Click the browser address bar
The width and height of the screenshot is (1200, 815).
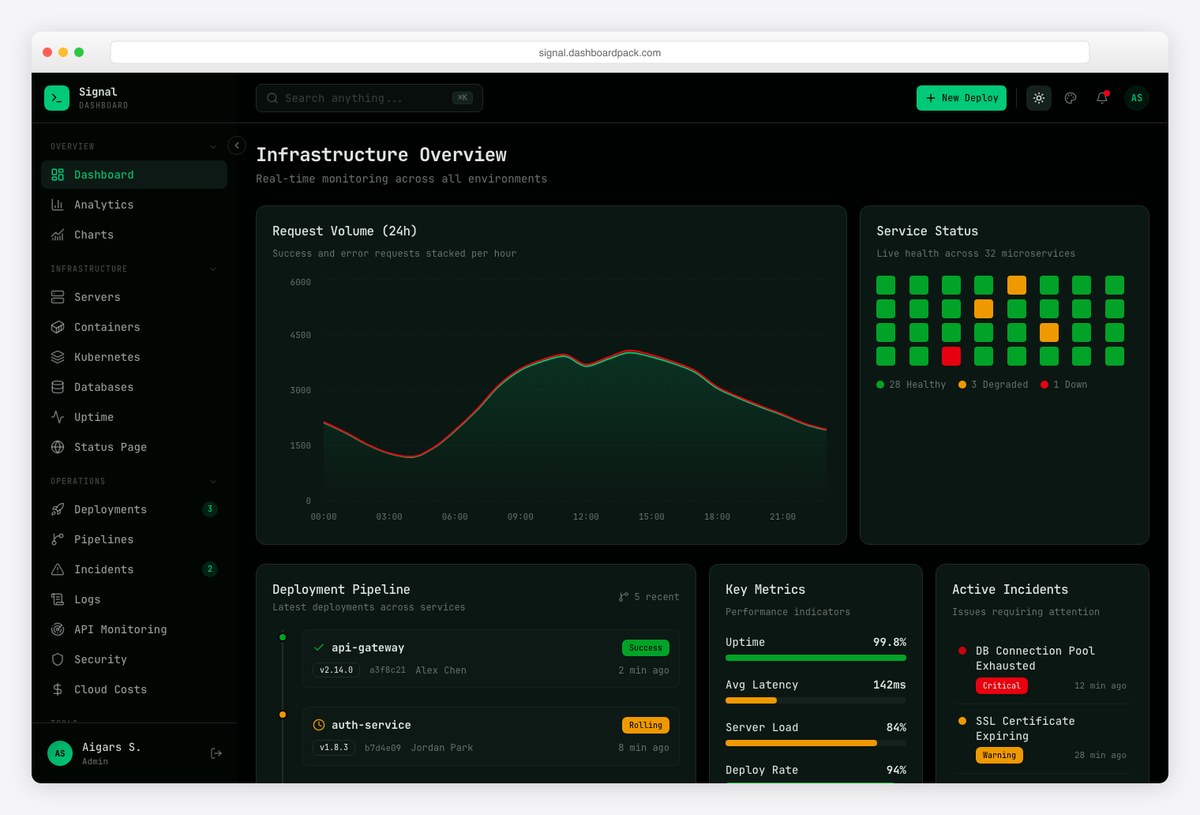pyautogui.click(x=600, y=52)
